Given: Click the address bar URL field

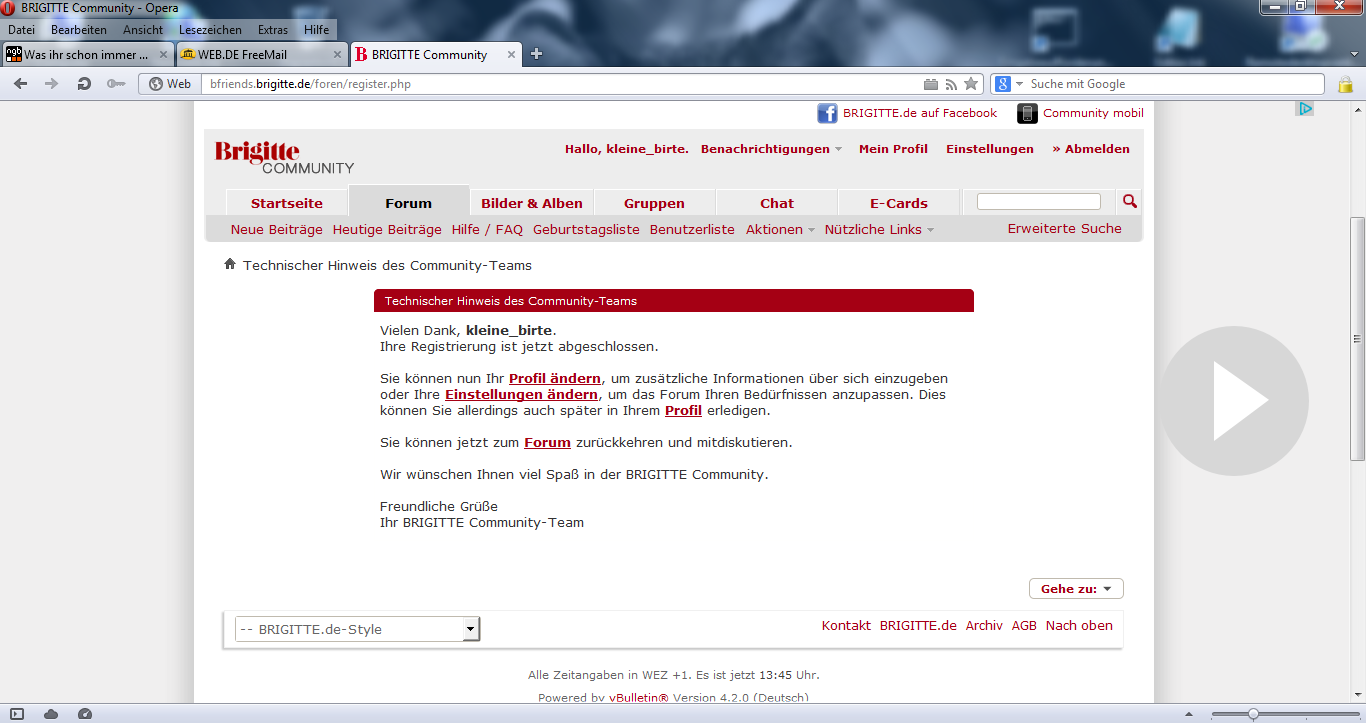Looking at the screenshot, I should [560, 84].
